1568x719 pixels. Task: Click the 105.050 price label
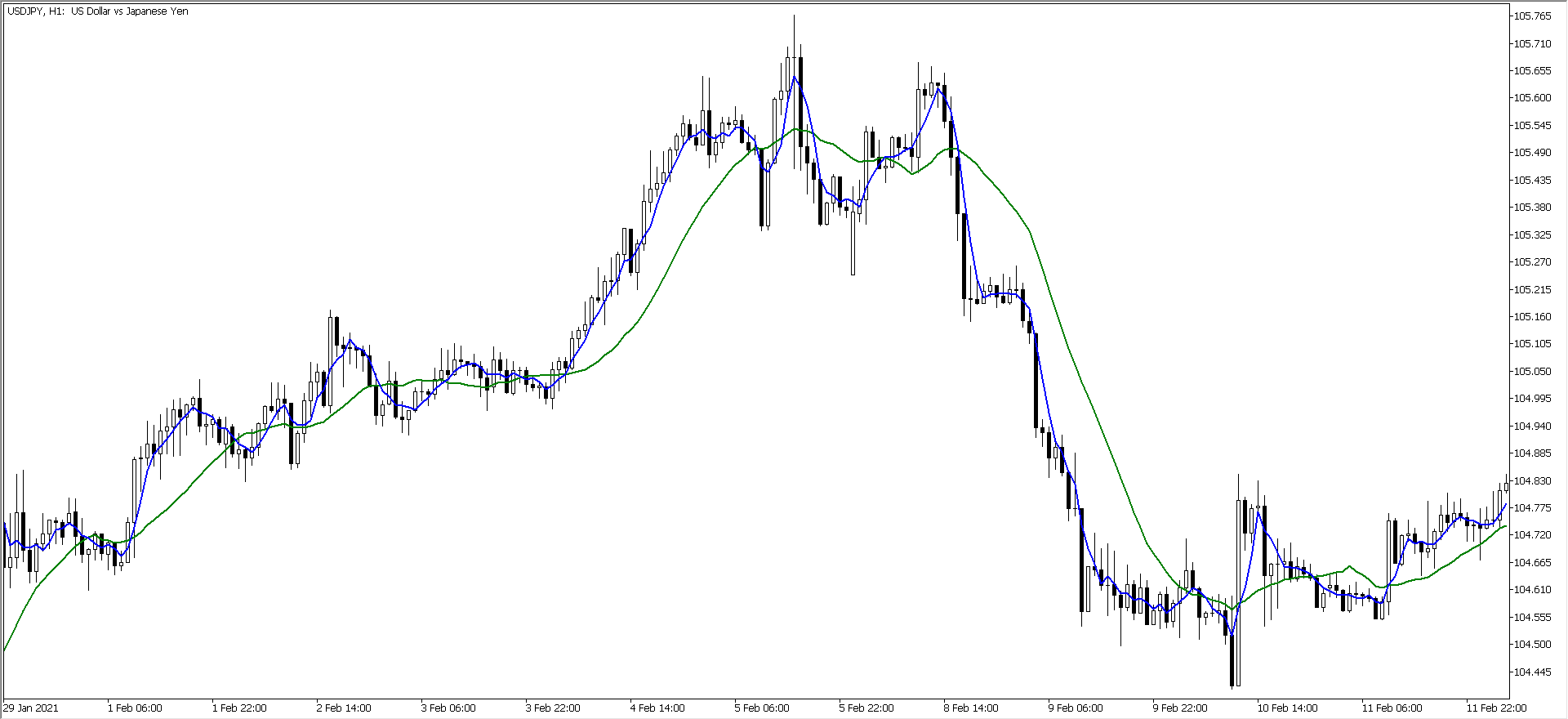tap(1533, 371)
